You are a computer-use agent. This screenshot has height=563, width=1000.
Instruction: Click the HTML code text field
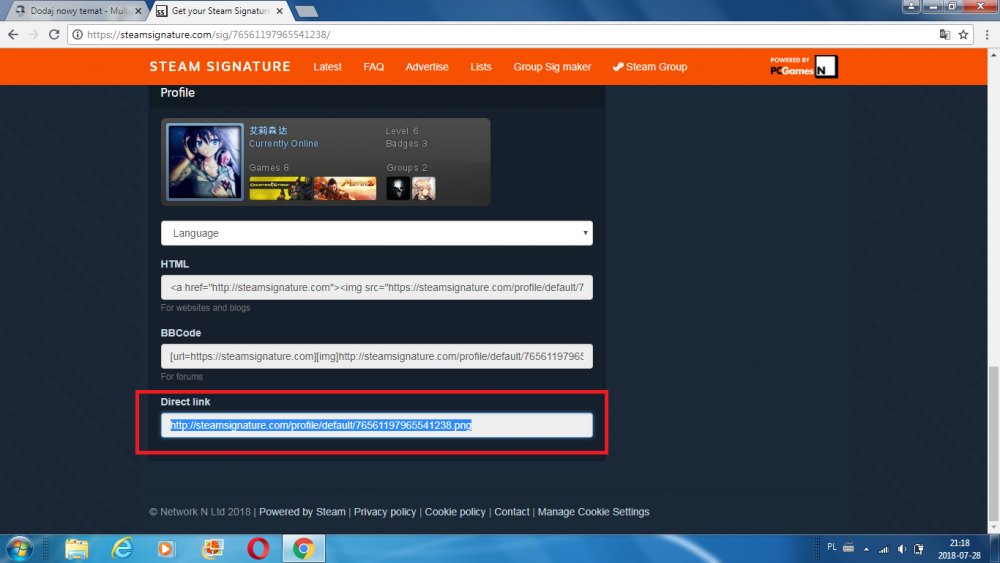point(376,288)
